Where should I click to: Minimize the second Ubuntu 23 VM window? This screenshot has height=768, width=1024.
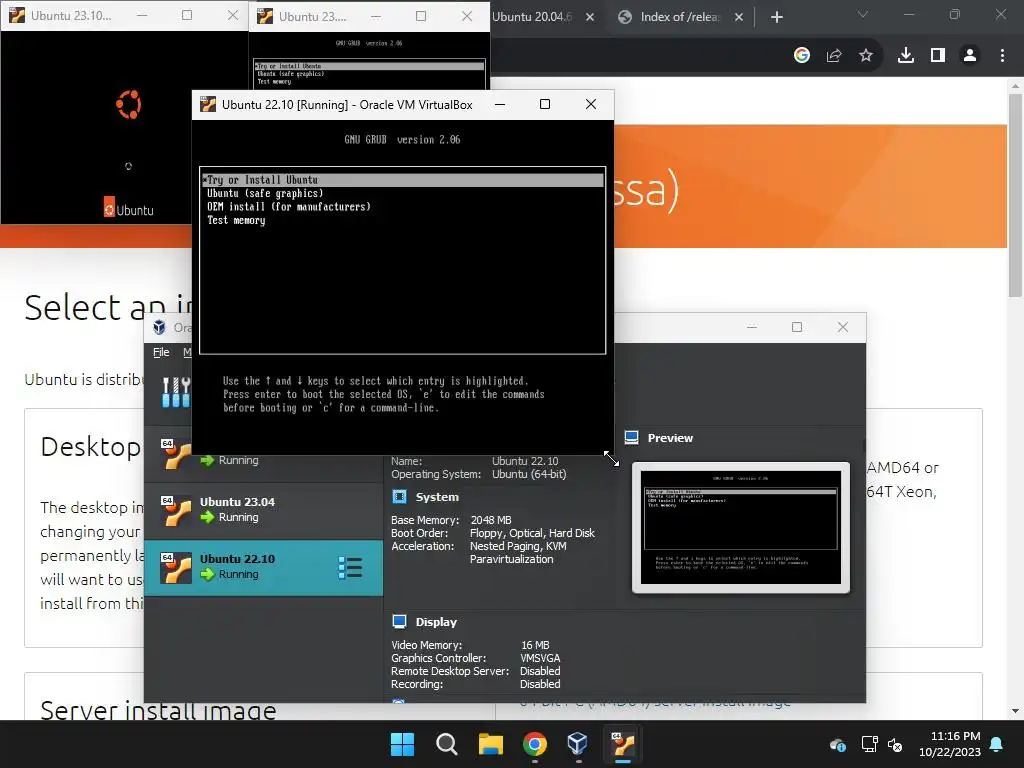(x=376, y=16)
